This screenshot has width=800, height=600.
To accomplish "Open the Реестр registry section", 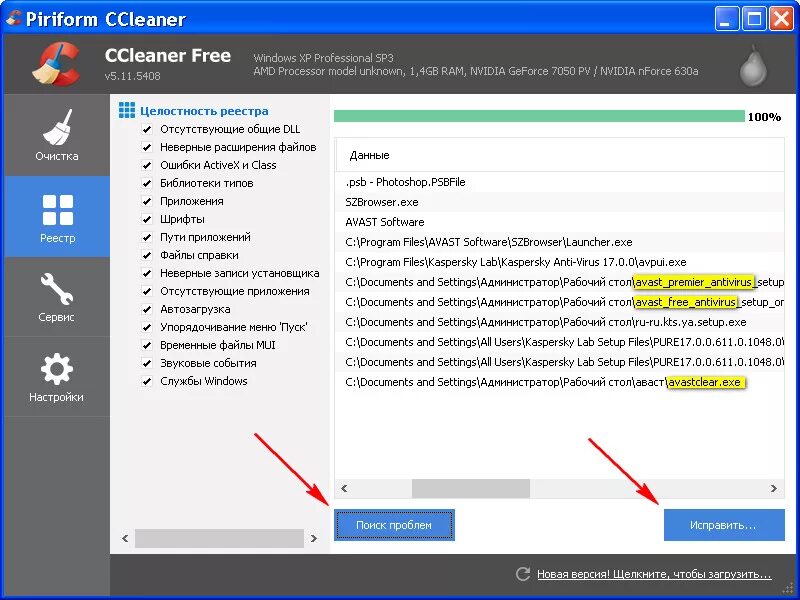I will [x=57, y=216].
